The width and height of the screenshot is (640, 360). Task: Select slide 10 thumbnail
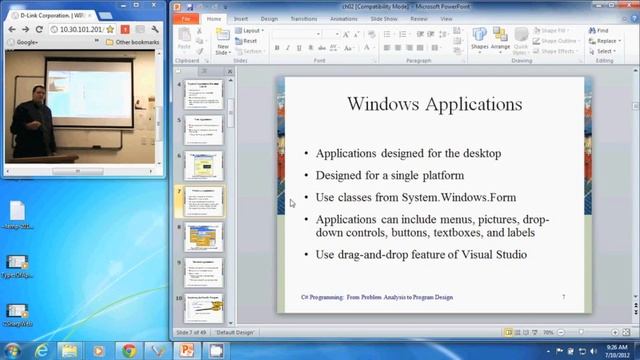pyautogui.click(x=204, y=309)
